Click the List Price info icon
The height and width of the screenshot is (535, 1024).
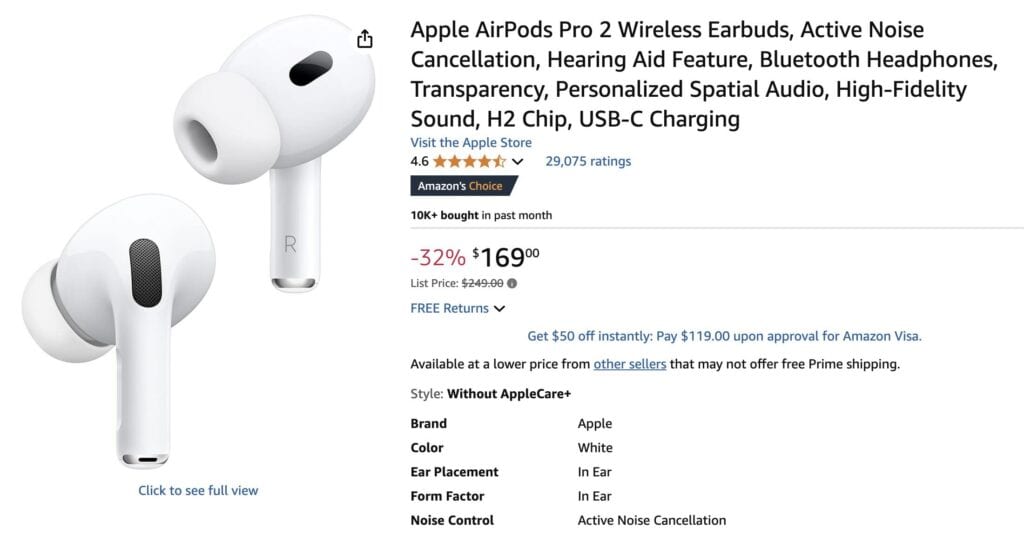click(511, 283)
